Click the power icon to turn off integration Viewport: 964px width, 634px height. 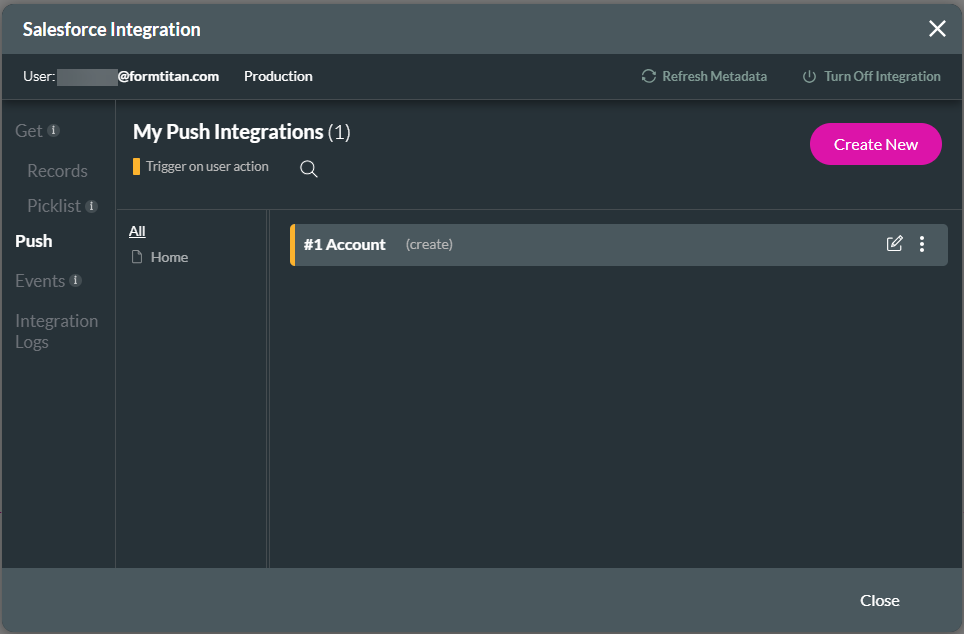point(809,75)
